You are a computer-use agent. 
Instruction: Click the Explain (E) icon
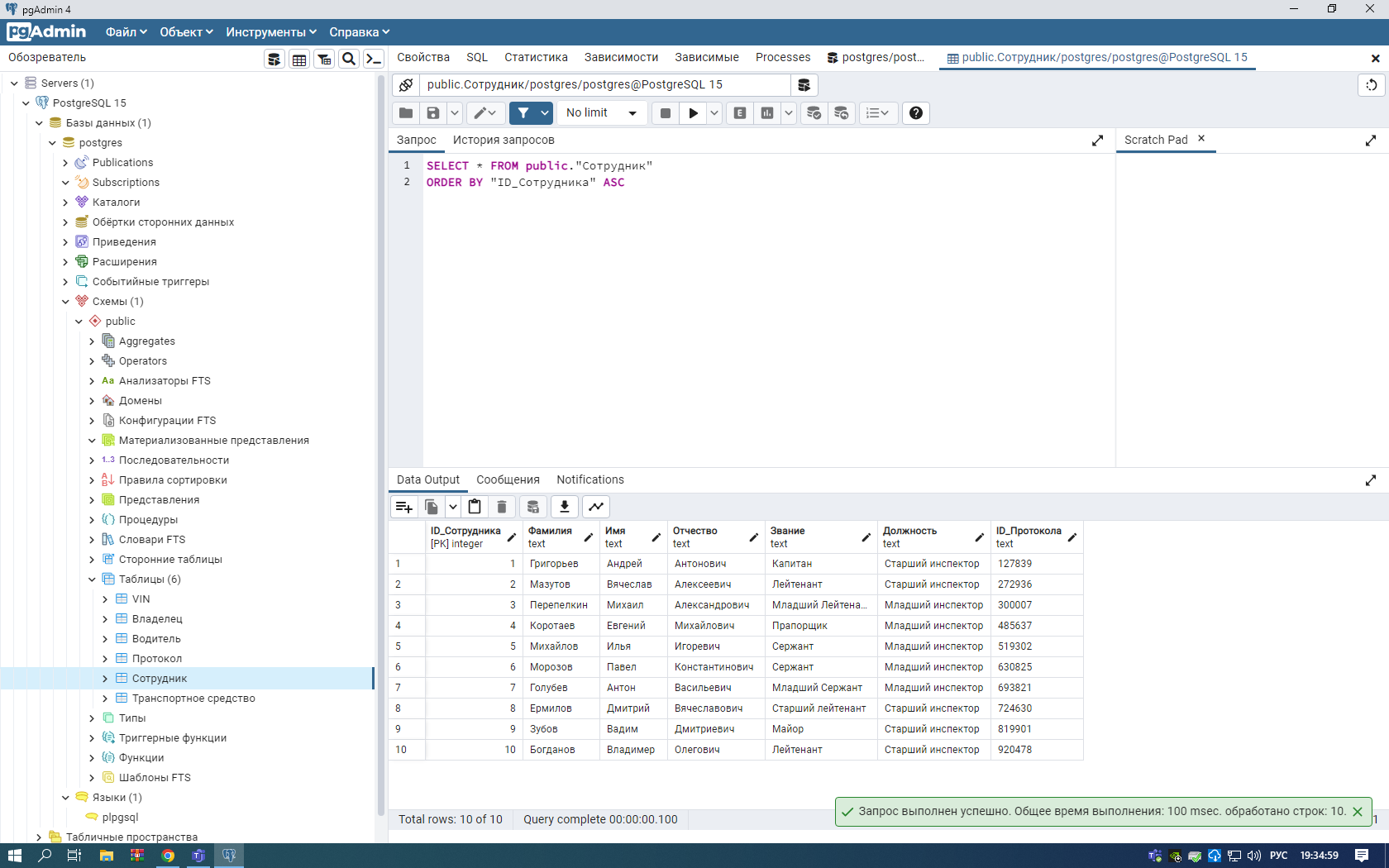pyautogui.click(x=740, y=113)
